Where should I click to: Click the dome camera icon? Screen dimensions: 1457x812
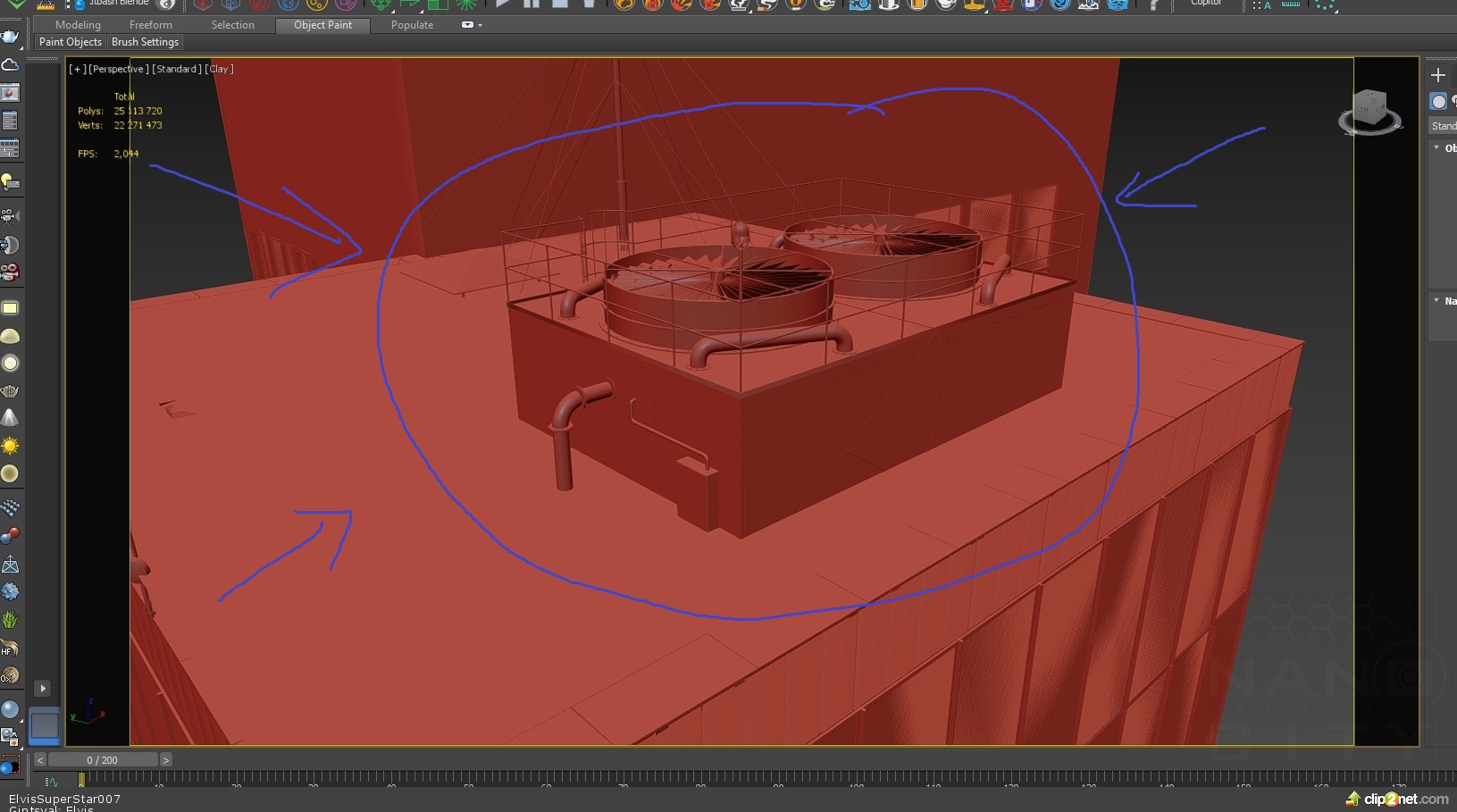click(10, 244)
